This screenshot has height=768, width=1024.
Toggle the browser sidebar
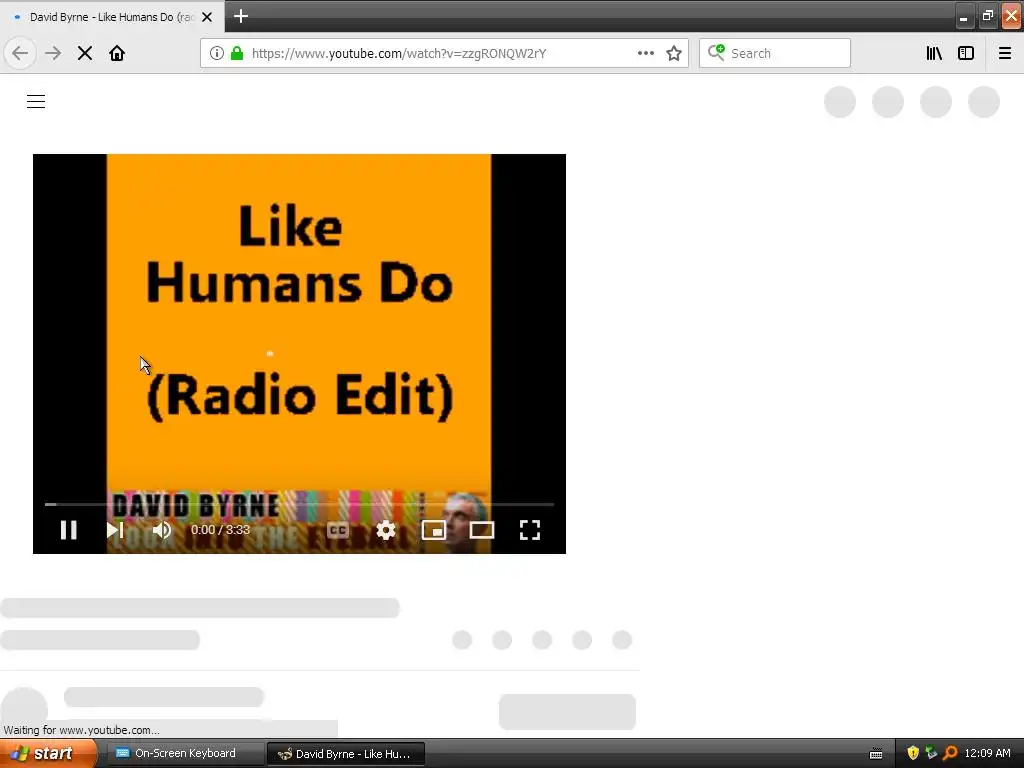[966, 53]
